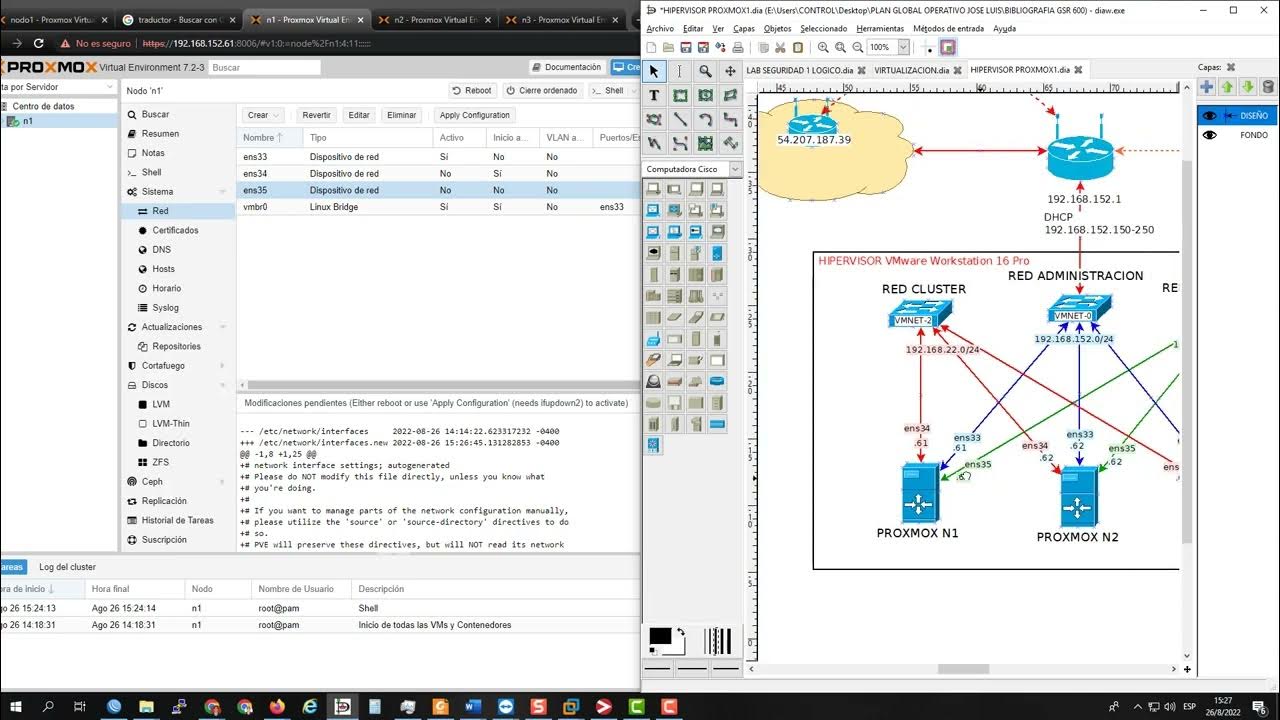The image size is (1280, 720).
Task: Click the swap foreground/background colors arrow in Dia
Action: (681, 633)
